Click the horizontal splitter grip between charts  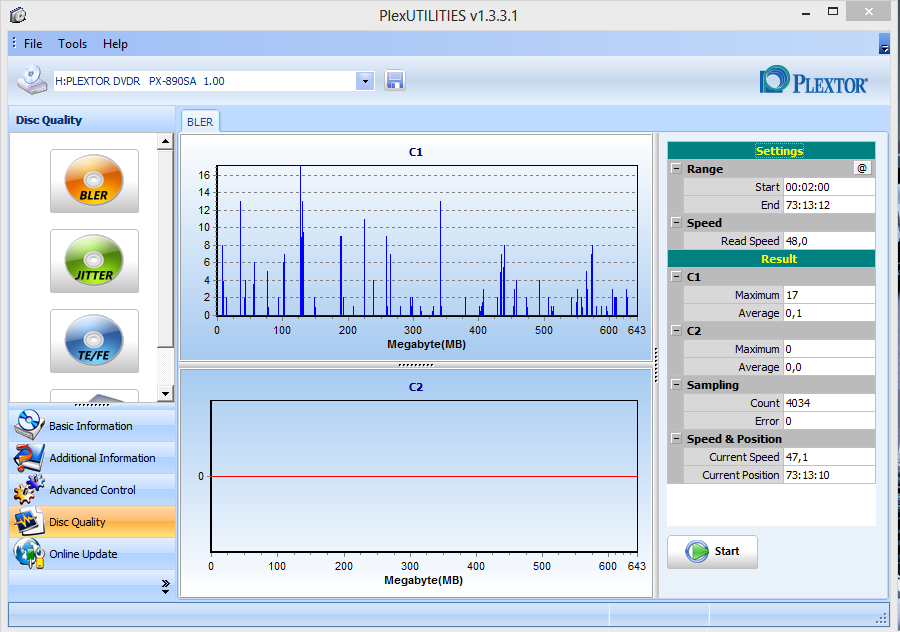[416, 365]
